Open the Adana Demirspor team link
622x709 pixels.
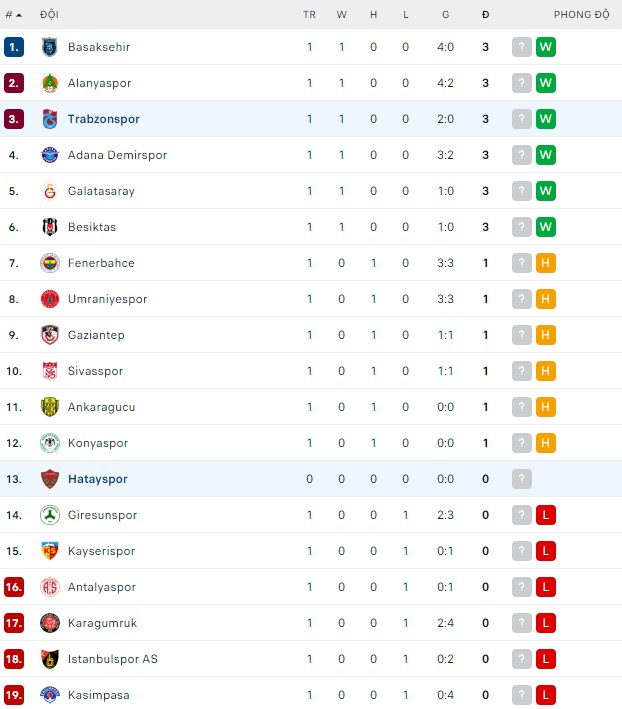tap(117, 155)
